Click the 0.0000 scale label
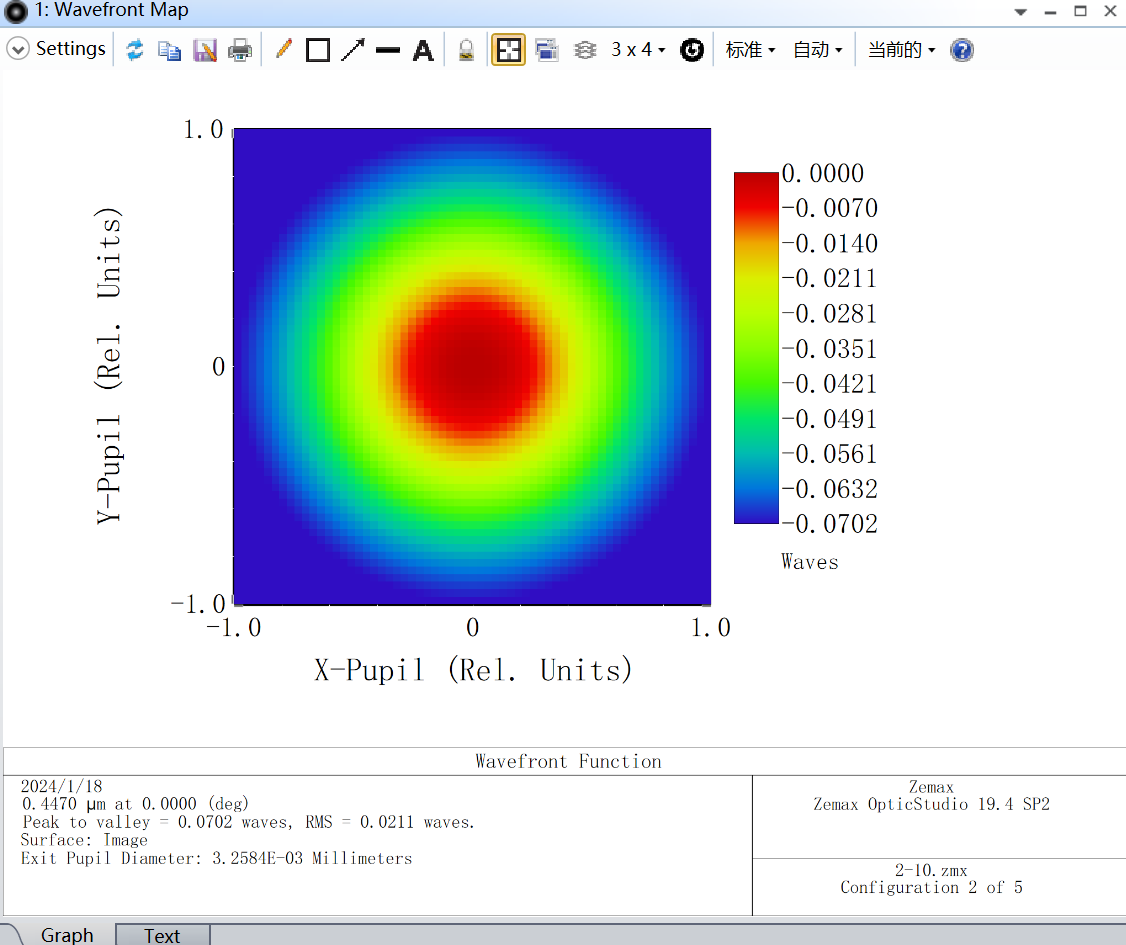 pos(823,173)
